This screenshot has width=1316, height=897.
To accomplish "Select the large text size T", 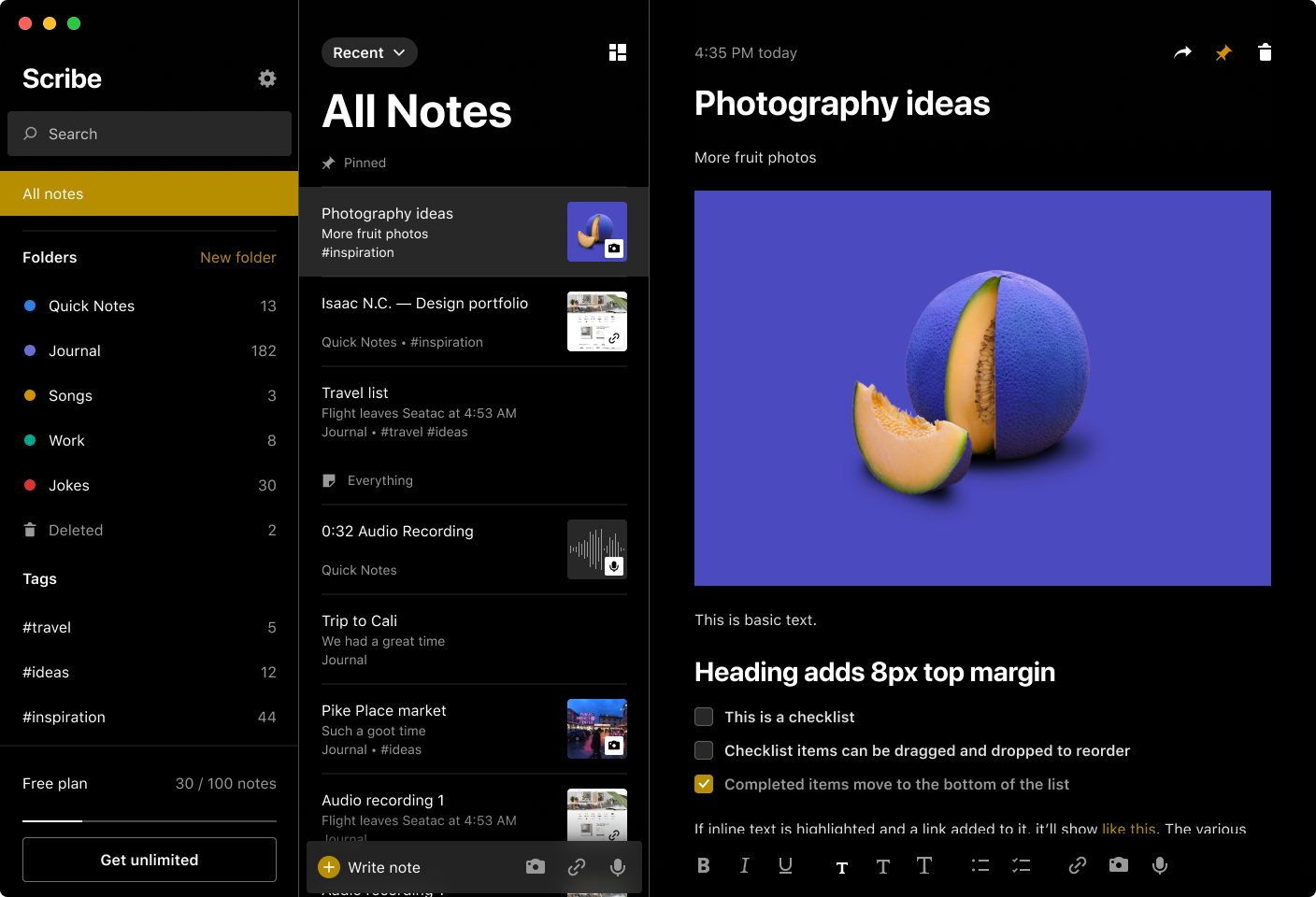I will tap(924, 865).
